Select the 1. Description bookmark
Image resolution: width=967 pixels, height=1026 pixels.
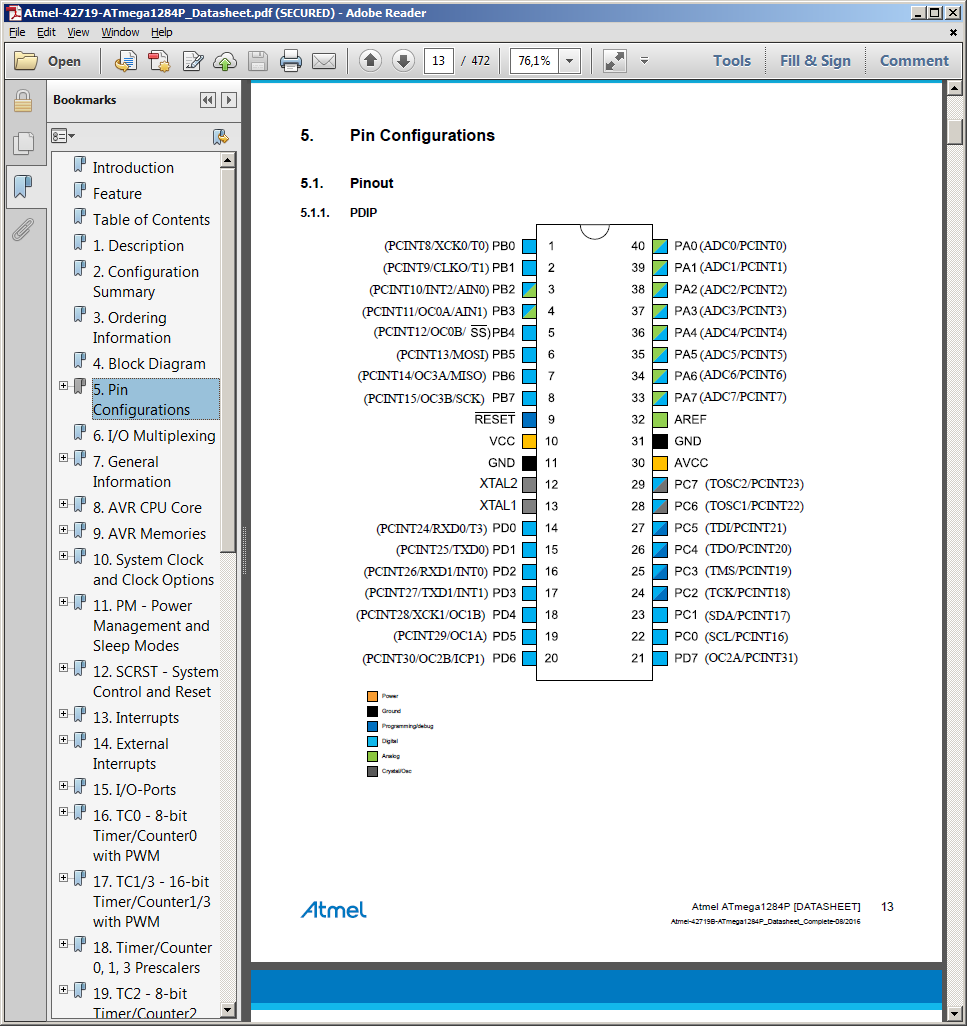(138, 246)
